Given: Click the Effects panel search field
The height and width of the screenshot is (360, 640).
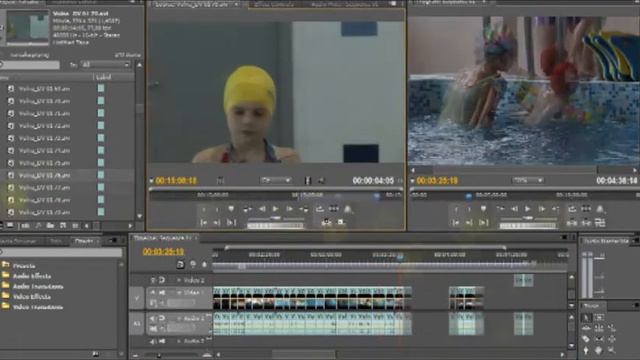Looking at the screenshot, I should pyautogui.click(x=61, y=253).
